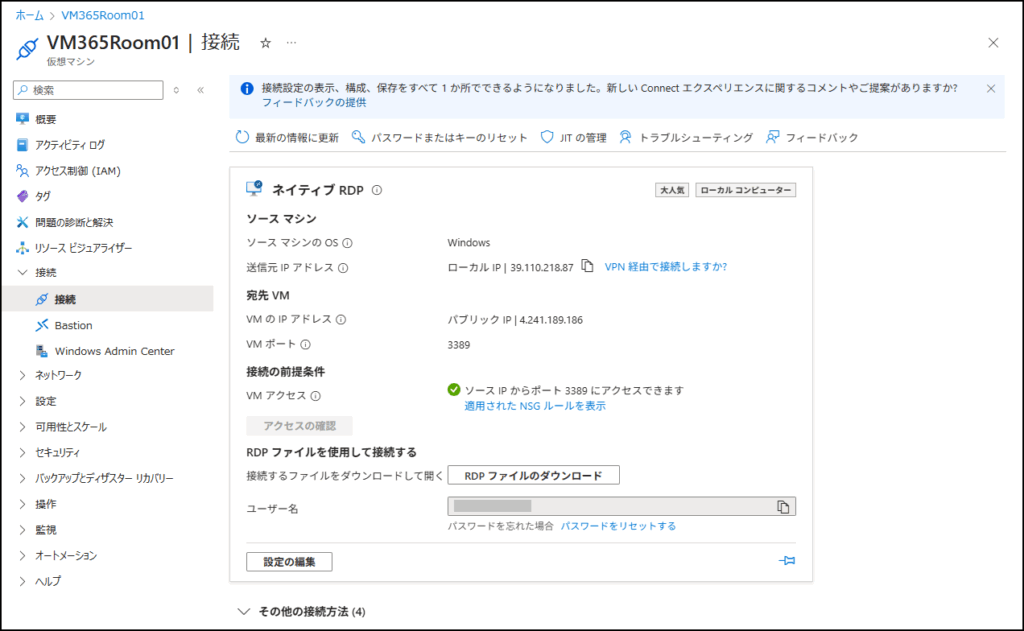Click the favorite star icon beside title

[x=265, y=43]
